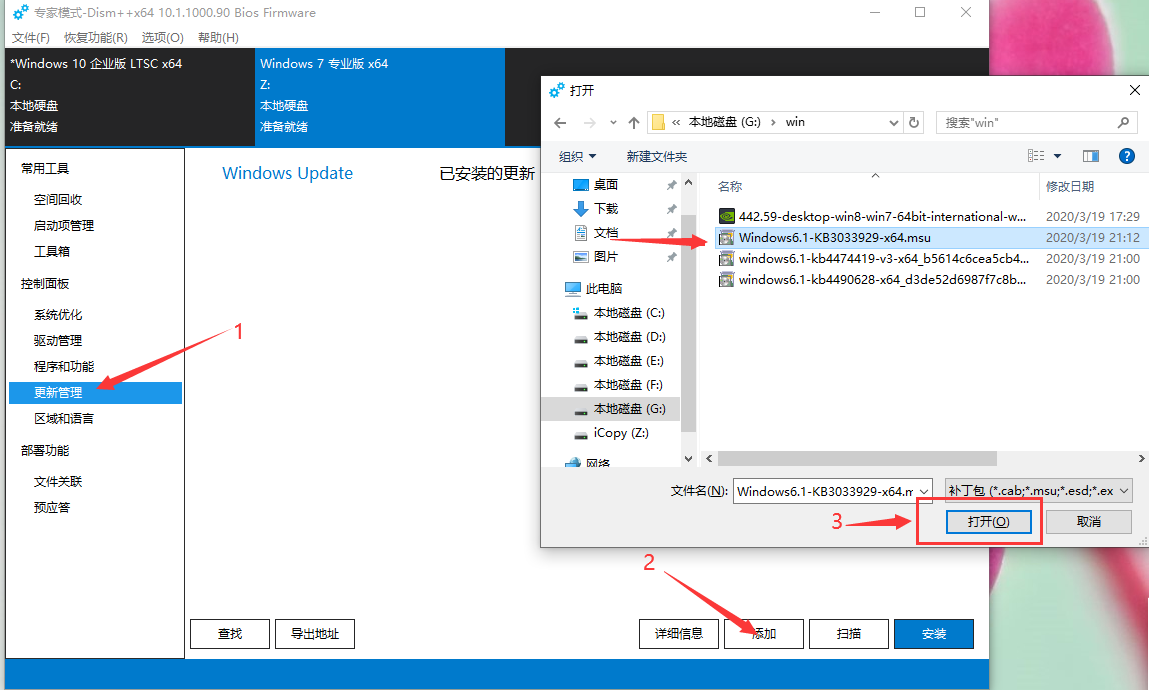The image size is (1149, 690).
Task: Click the back arrow in file dialog
Action: [560, 122]
